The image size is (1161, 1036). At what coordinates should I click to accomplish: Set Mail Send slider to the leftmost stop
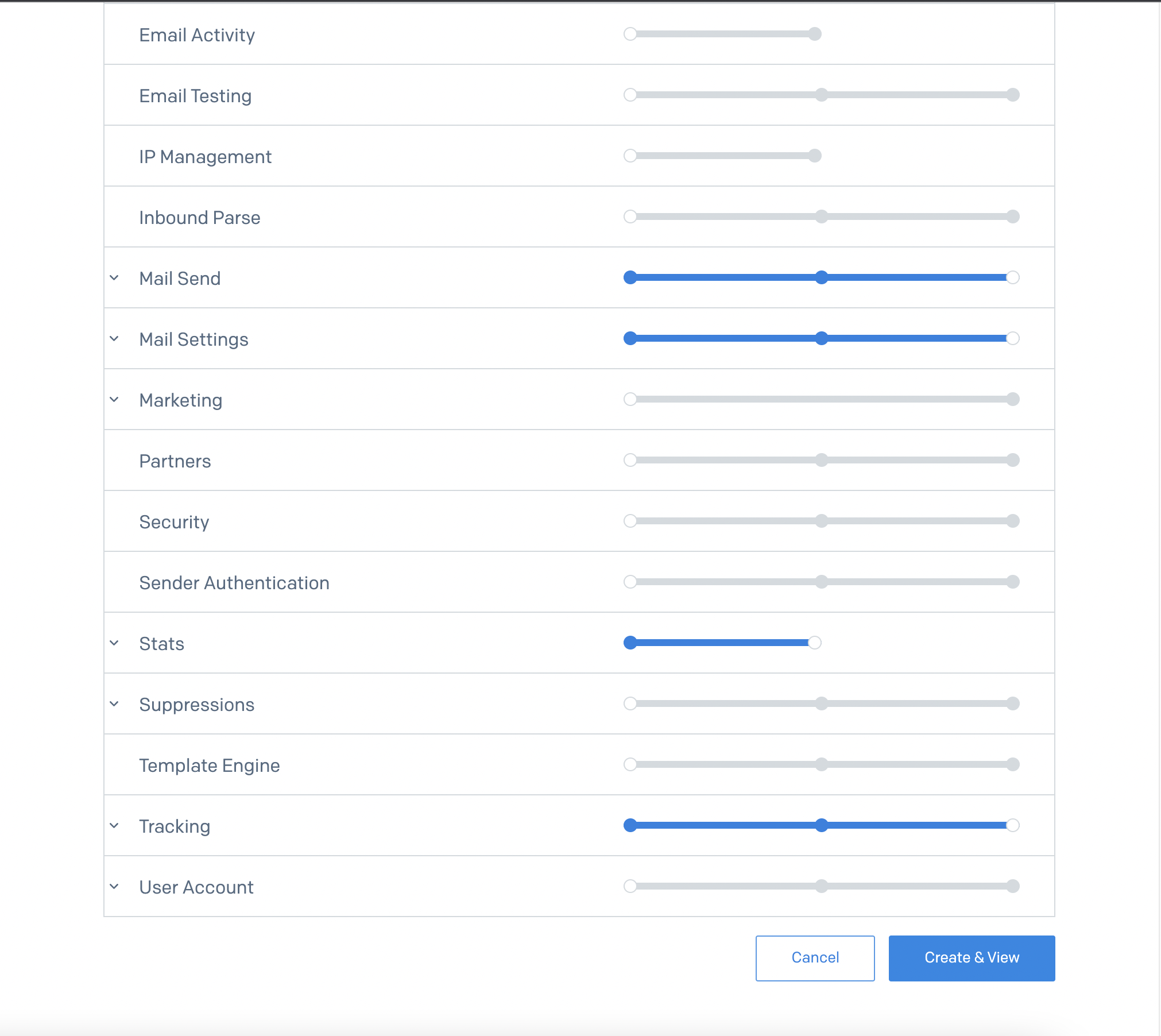click(x=630, y=277)
